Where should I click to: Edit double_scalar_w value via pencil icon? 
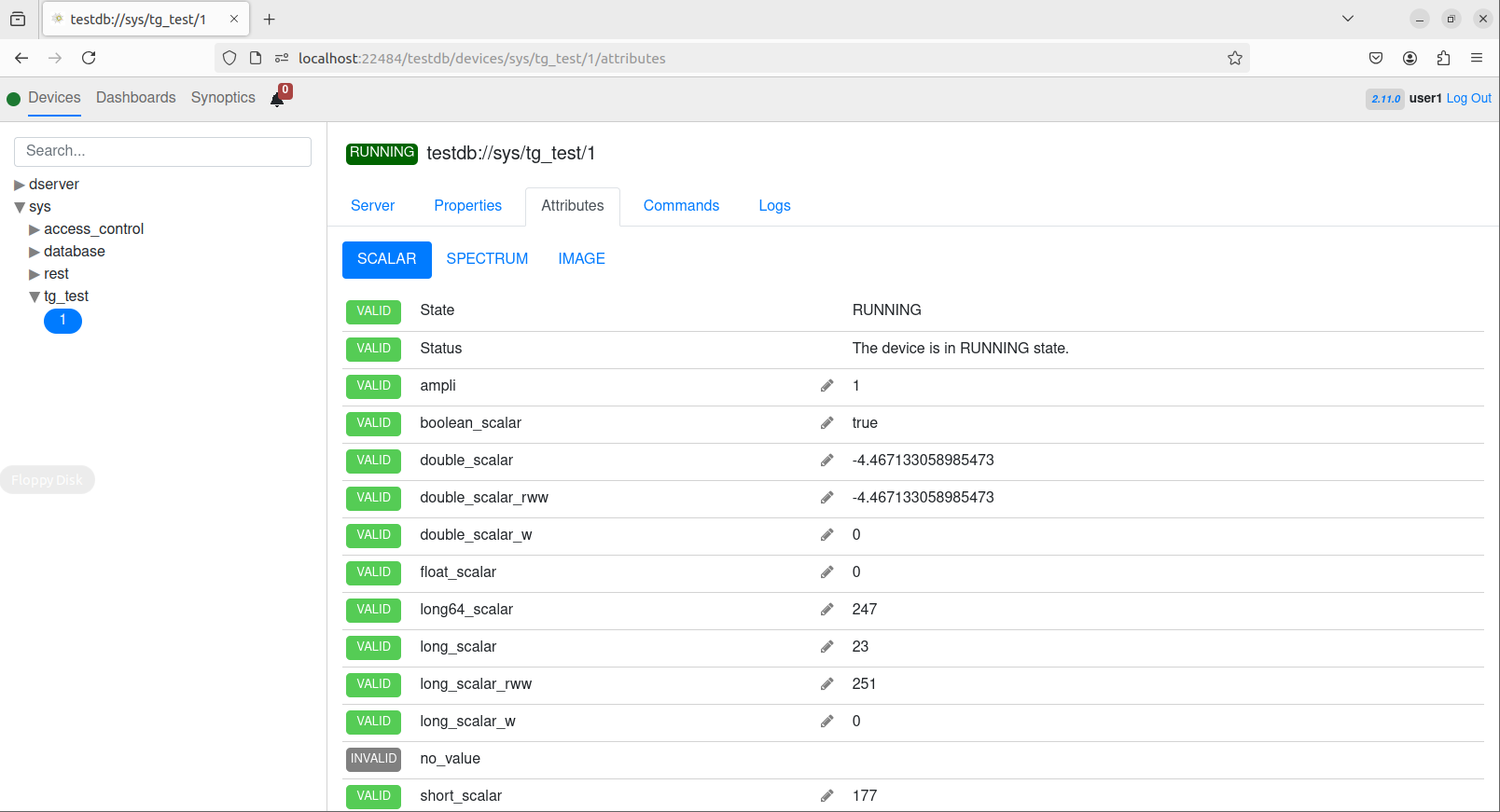[826, 535]
